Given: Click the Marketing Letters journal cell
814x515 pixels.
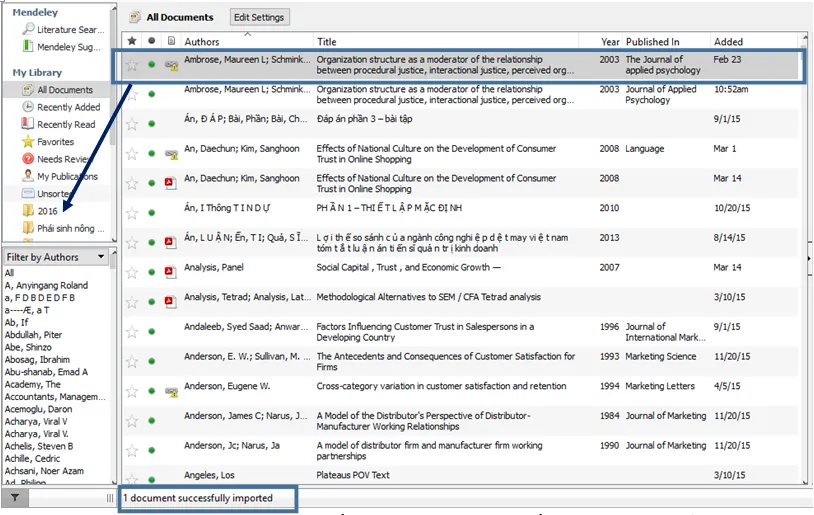Looking at the screenshot, I should click(x=660, y=386).
